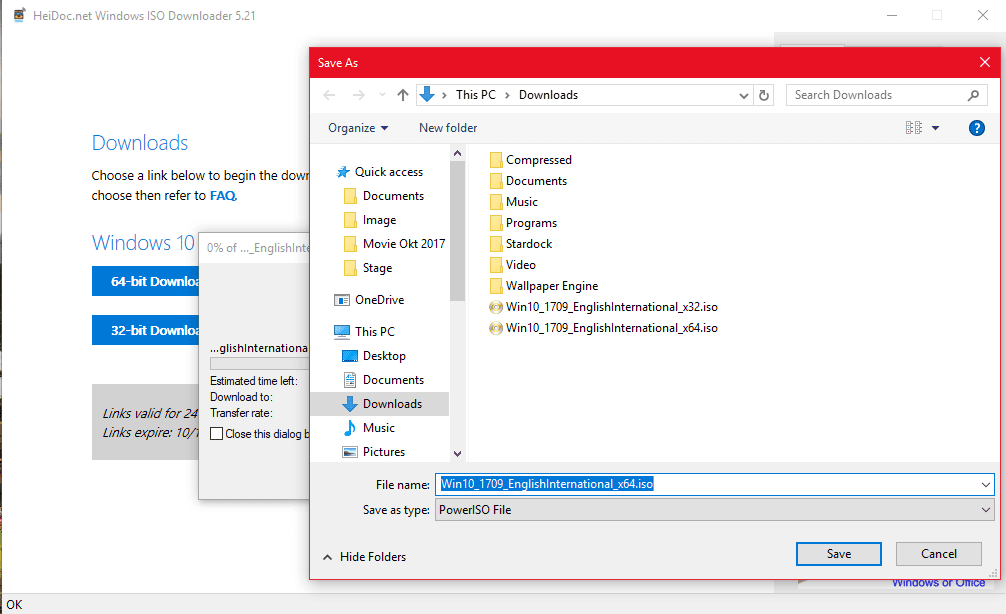Click the nav pane scrollbar thumb
The height and width of the screenshot is (614, 1006).
[x=457, y=231]
